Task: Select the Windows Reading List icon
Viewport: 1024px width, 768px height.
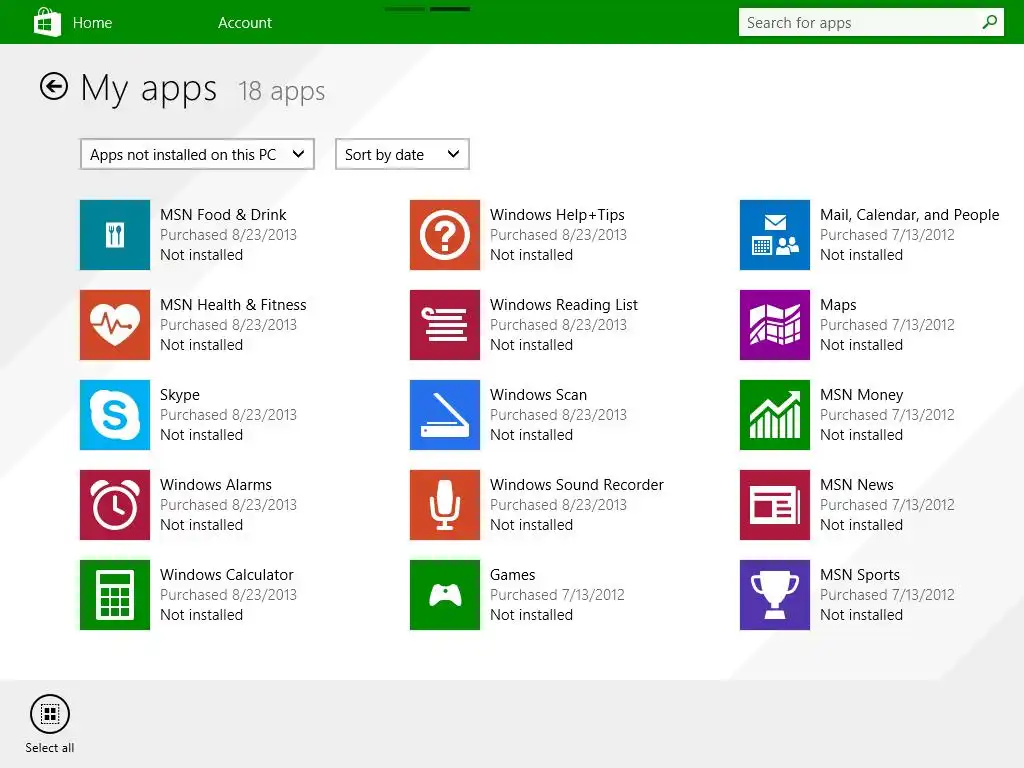Action: tap(445, 325)
